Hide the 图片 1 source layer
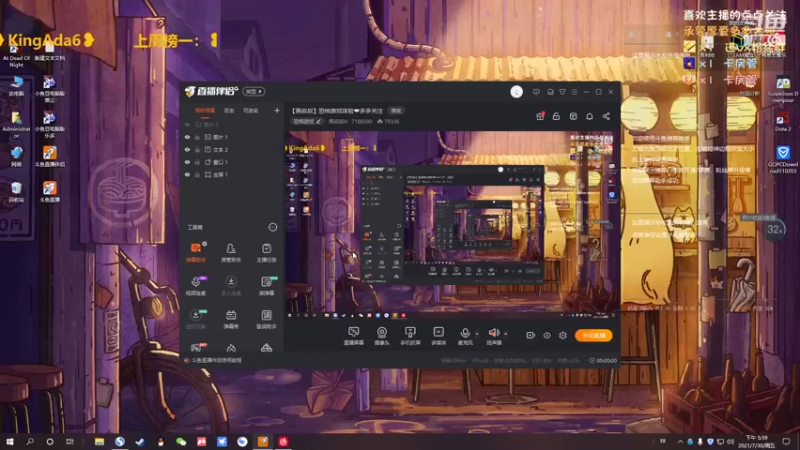 coord(187,137)
